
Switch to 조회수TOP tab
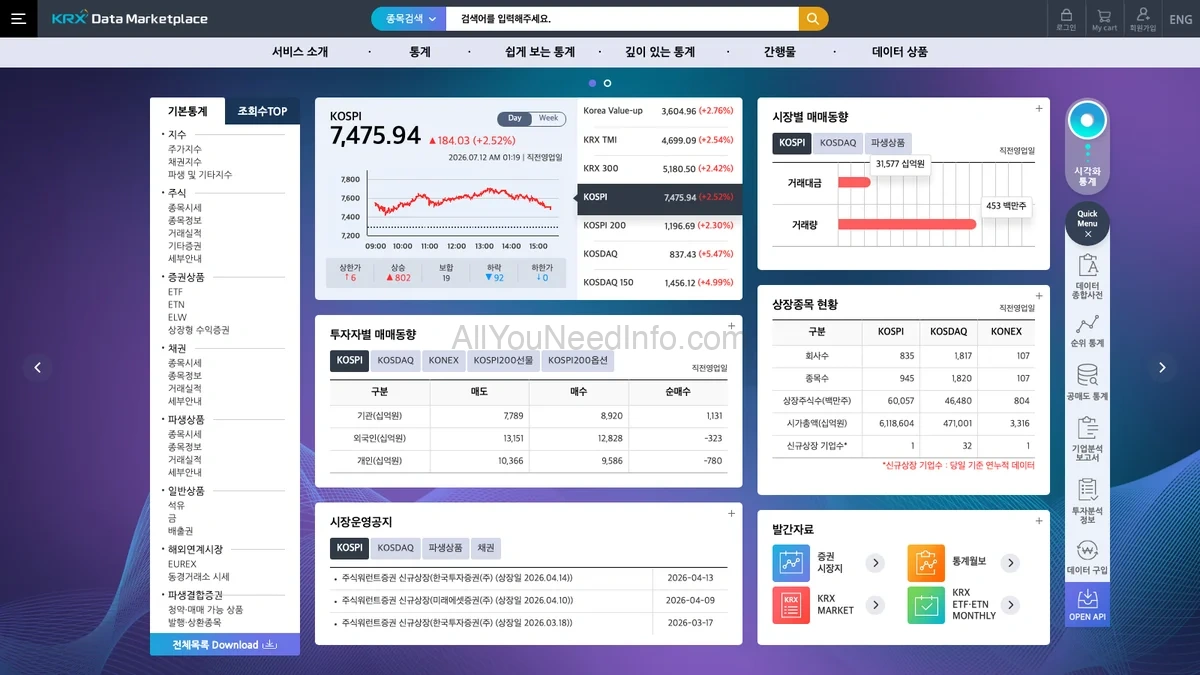tap(262, 111)
